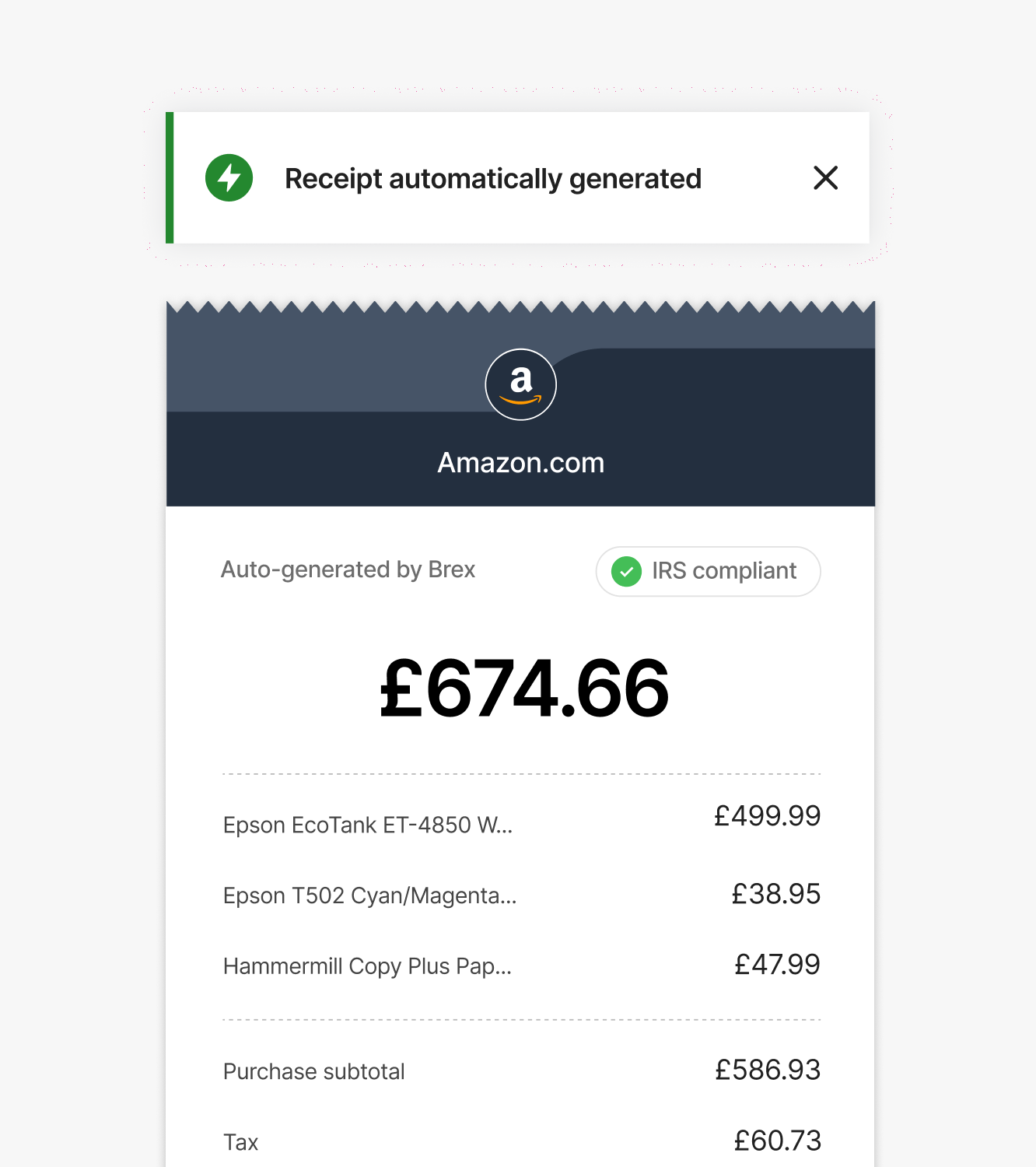Click the Auto-generated by Brex text

[348, 569]
